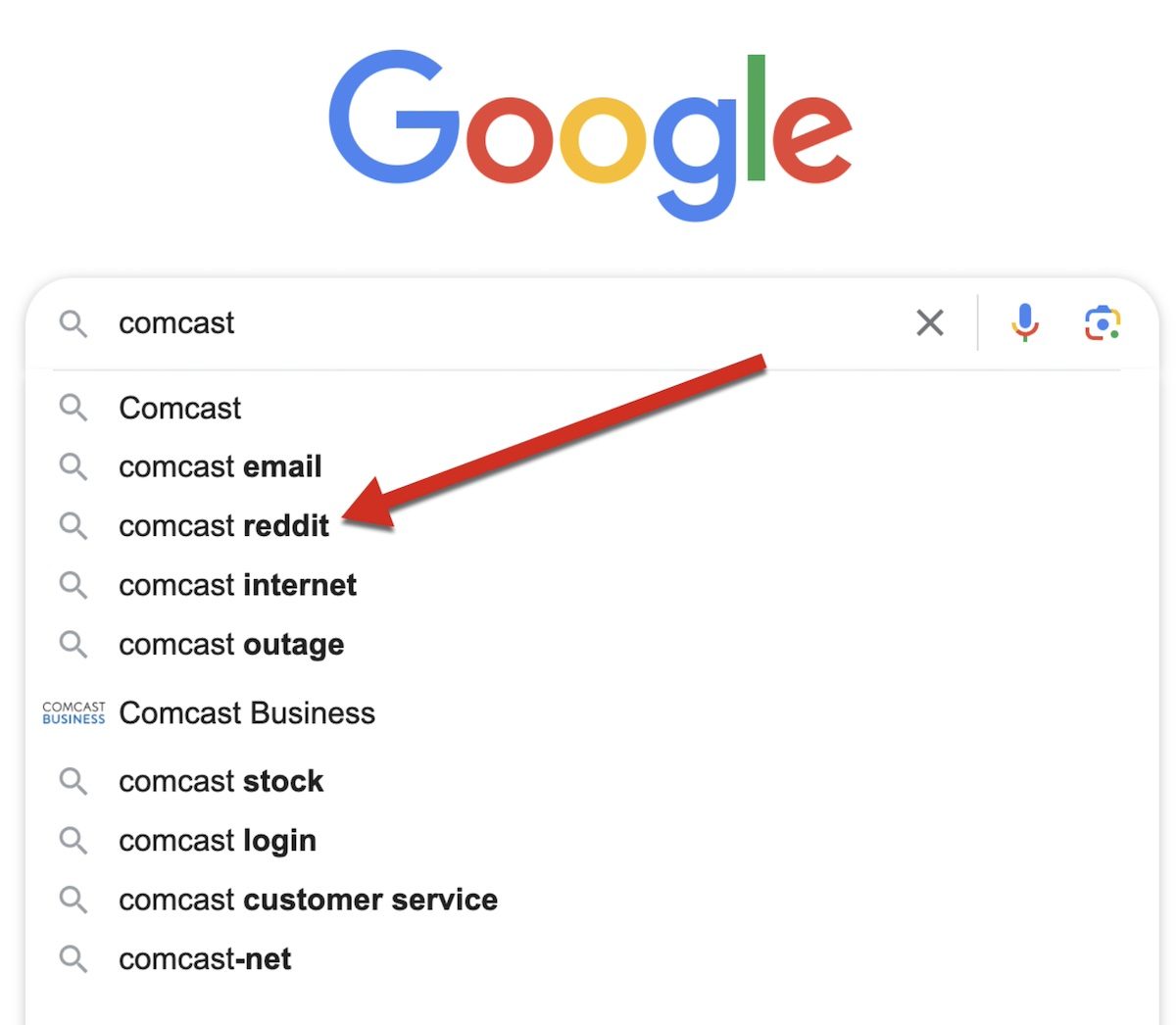
Task: Click the magnifier icon beside comcast outage
Action: (x=73, y=645)
